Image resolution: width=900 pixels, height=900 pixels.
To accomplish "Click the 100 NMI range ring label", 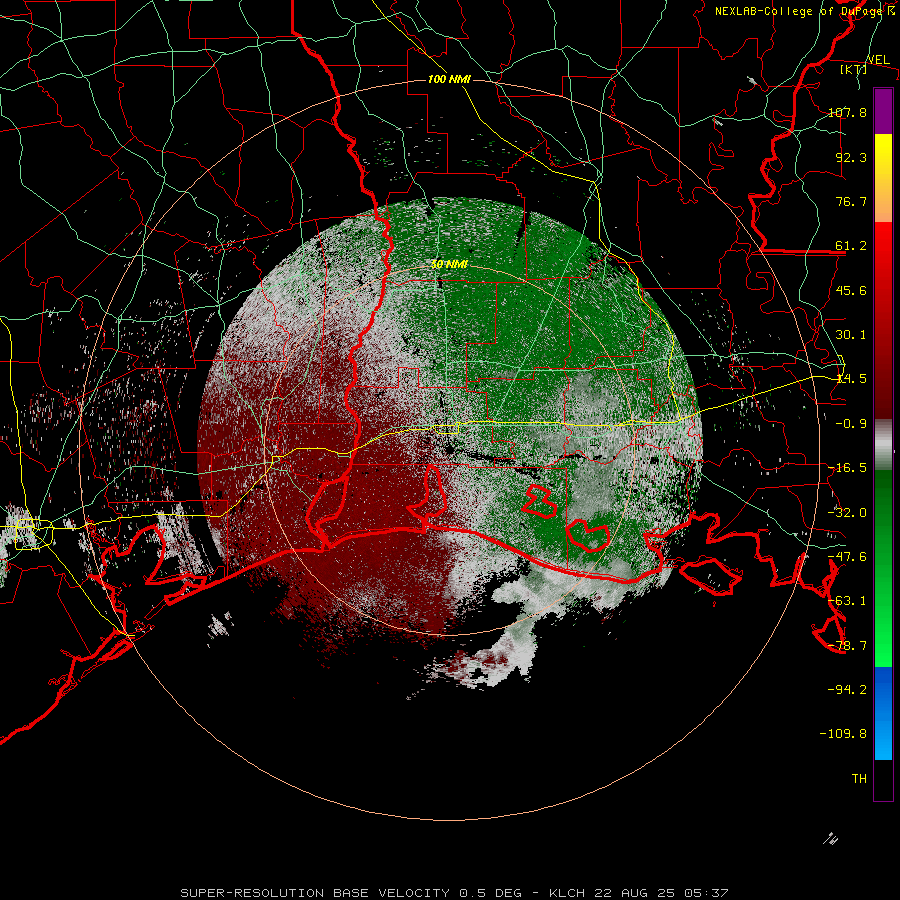I will click(449, 79).
